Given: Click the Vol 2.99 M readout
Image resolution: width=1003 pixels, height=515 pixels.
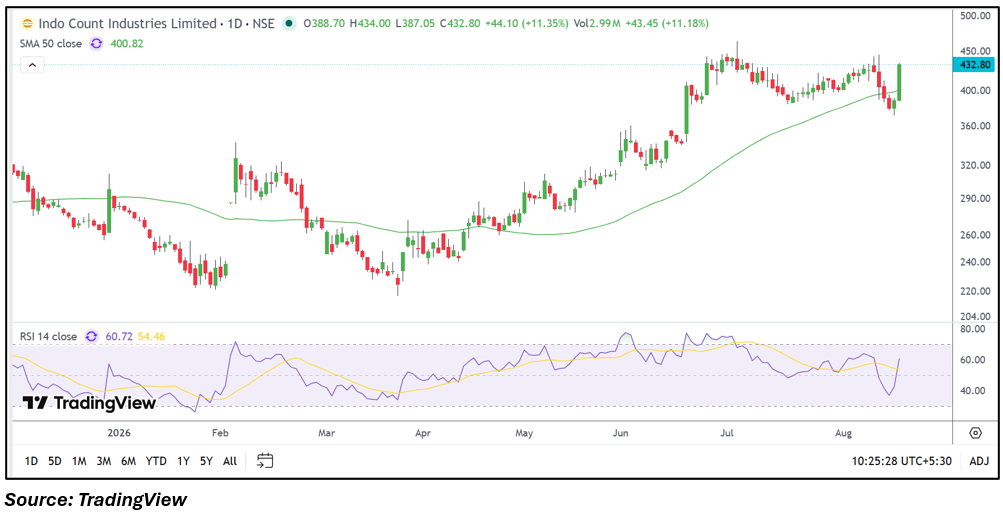Looking at the screenshot, I should (597, 24).
